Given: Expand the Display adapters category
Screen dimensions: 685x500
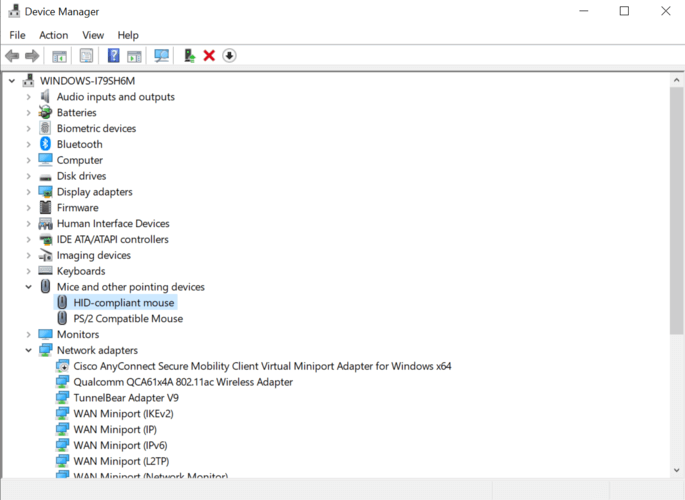Looking at the screenshot, I should pyautogui.click(x=28, y=192).
